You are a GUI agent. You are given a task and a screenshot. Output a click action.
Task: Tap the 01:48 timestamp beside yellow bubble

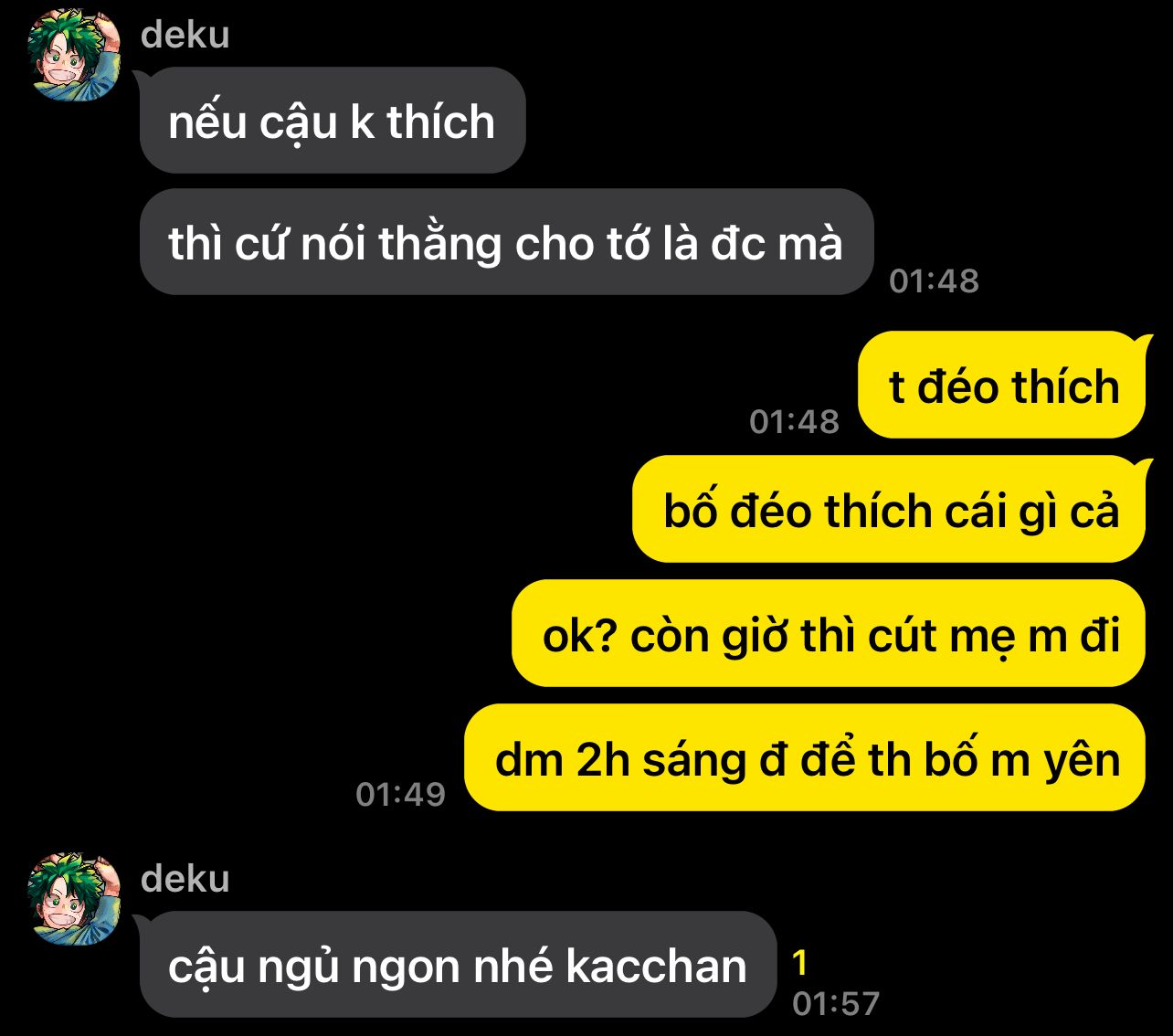(x=794, y=421)
